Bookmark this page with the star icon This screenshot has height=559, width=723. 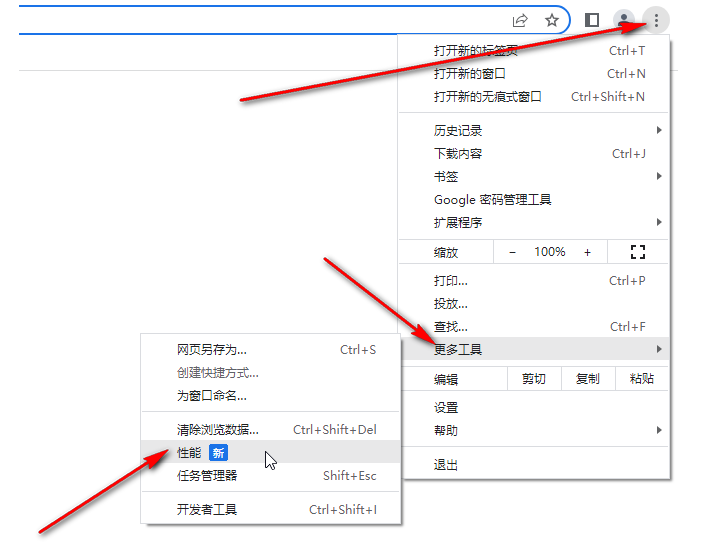pos(551,20)
